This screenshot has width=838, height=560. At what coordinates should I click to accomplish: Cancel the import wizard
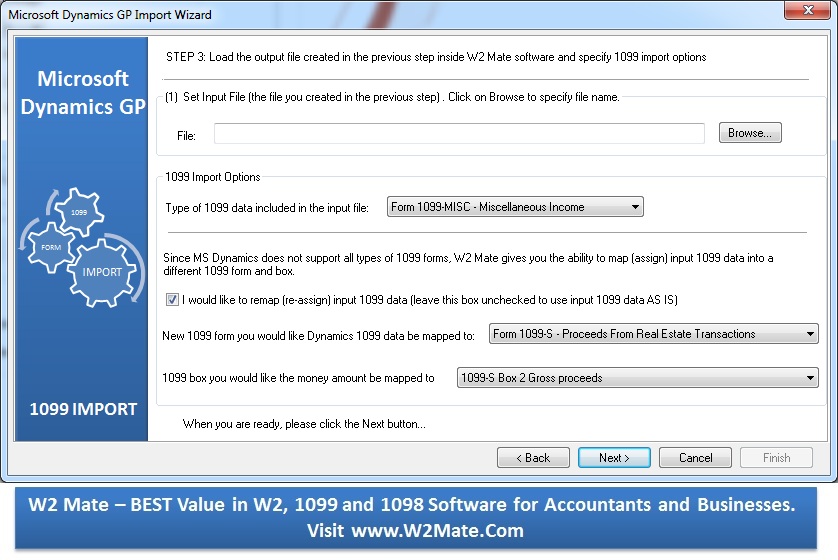(x=695, y=458)
